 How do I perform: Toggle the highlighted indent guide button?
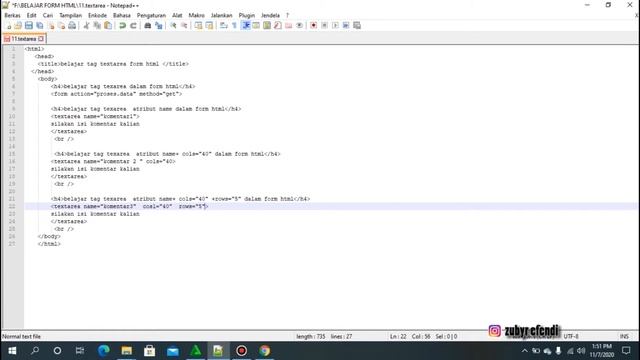[246, 26]
